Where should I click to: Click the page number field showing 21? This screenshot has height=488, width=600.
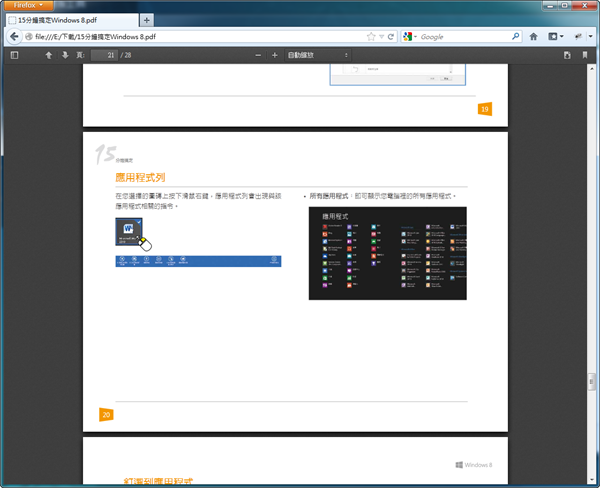(x=104, y=55)
